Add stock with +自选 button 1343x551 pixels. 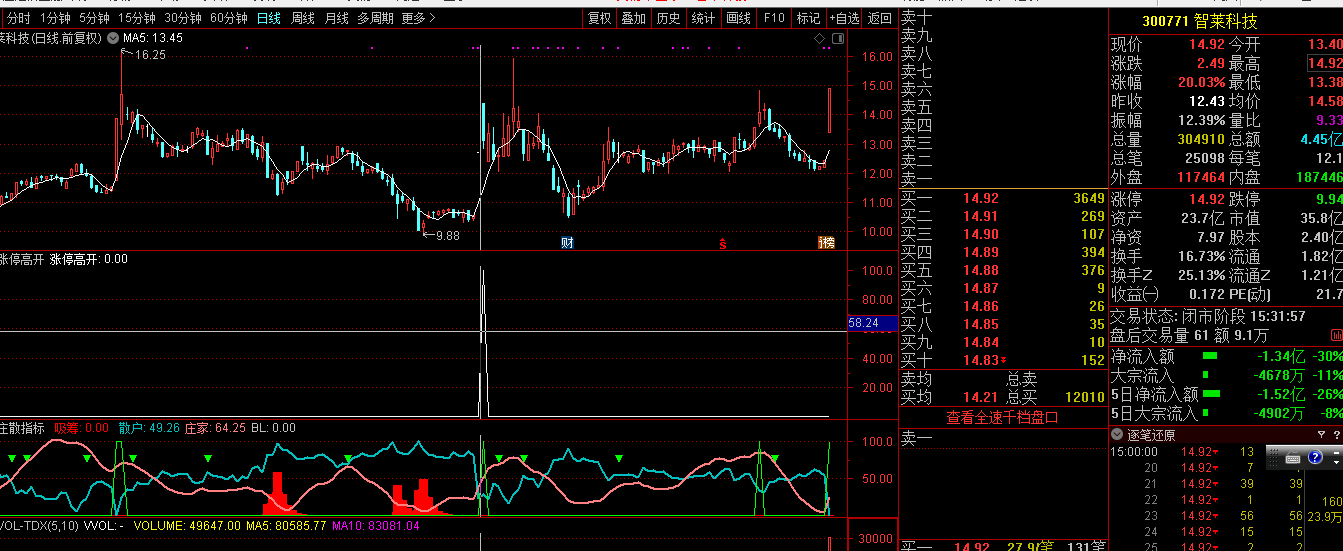tap(844, 18)
